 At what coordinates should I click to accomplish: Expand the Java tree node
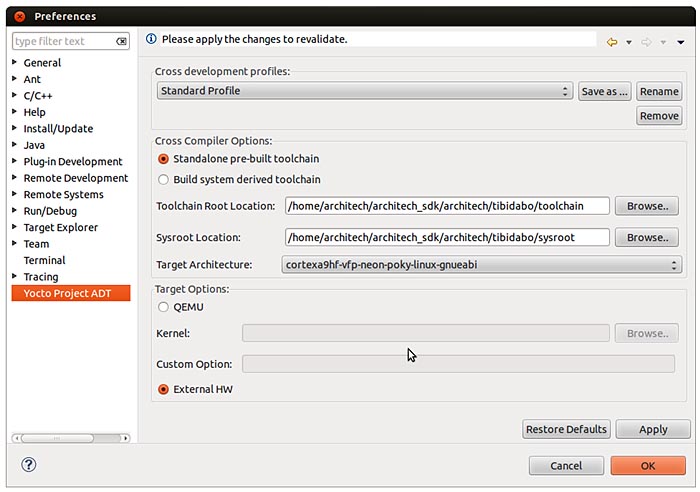tap(15, 145)
